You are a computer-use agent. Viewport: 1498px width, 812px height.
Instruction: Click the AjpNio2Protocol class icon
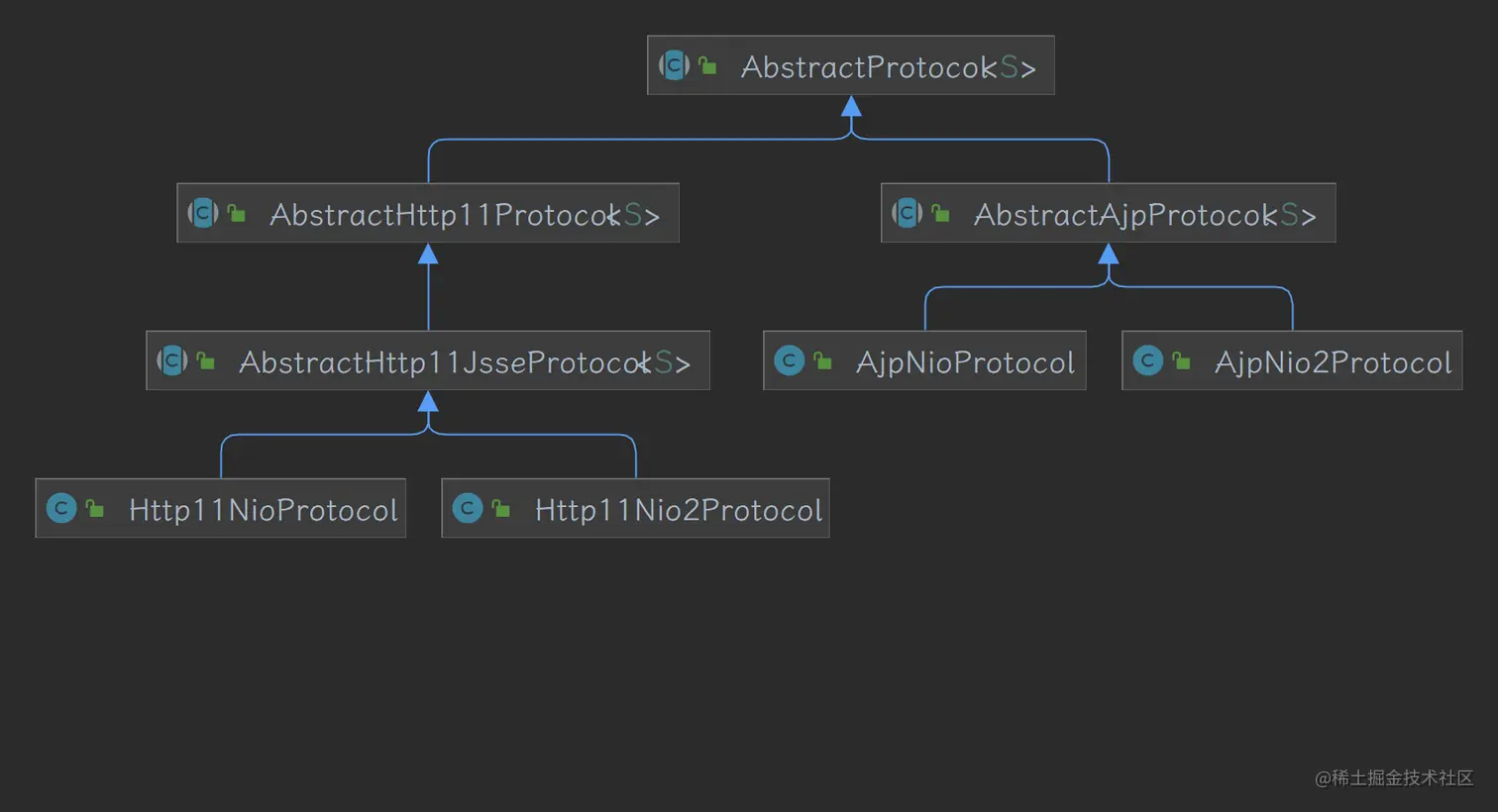(x=1148, y=360)
